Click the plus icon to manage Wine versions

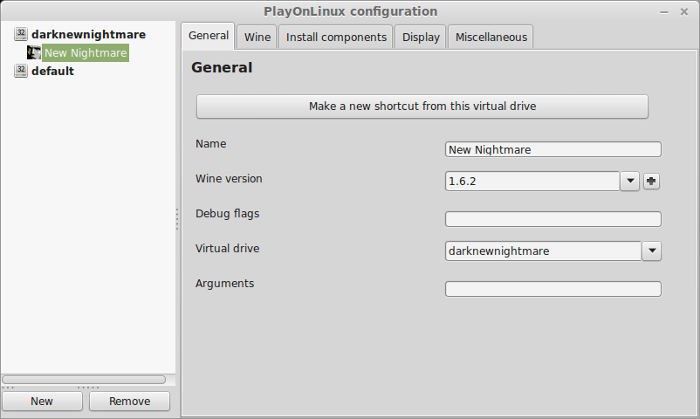click(651, 181)
